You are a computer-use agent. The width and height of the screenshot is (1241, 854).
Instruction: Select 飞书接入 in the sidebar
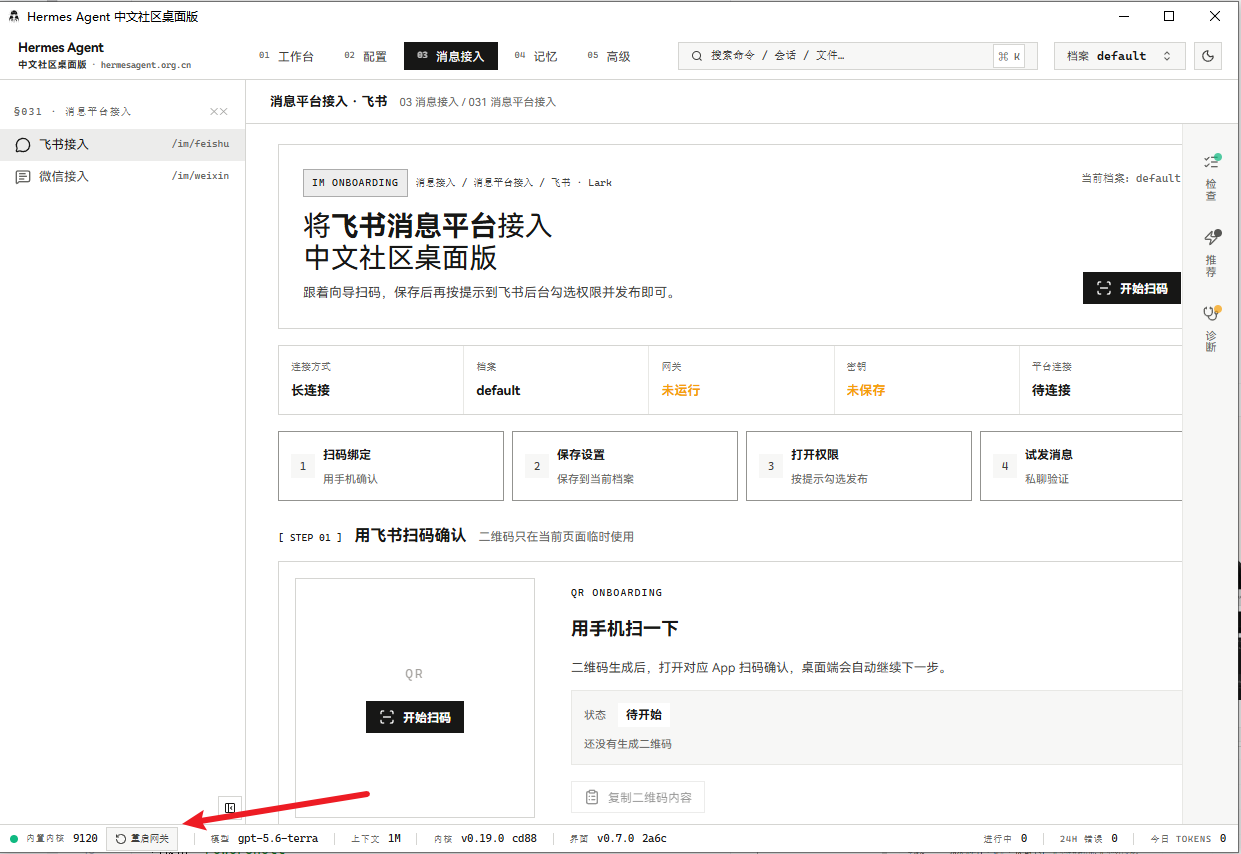(x=122, y=144)
